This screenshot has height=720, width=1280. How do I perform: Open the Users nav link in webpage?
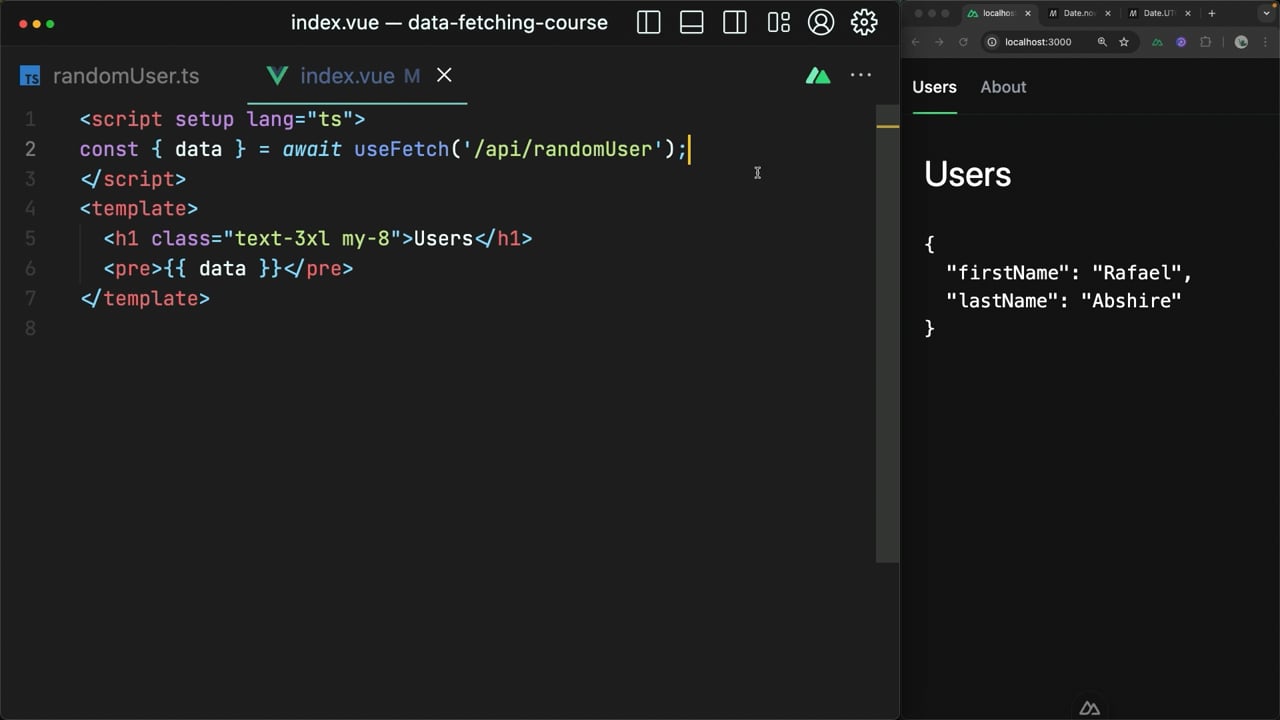[x=934, y=87]
